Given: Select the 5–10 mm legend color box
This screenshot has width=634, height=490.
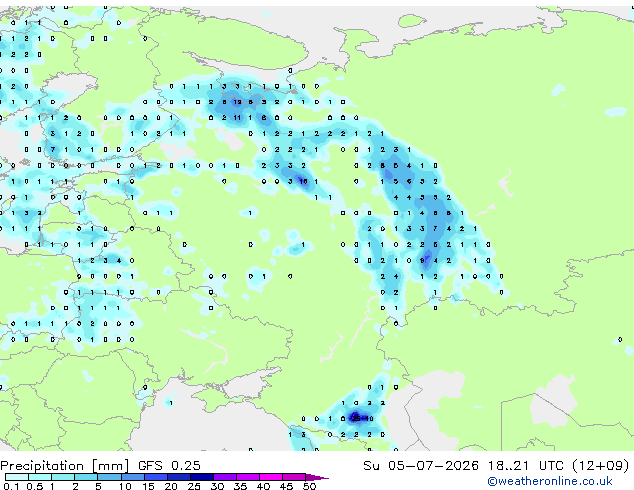Looking at the screenshot, I should click(x=109, y=477).
